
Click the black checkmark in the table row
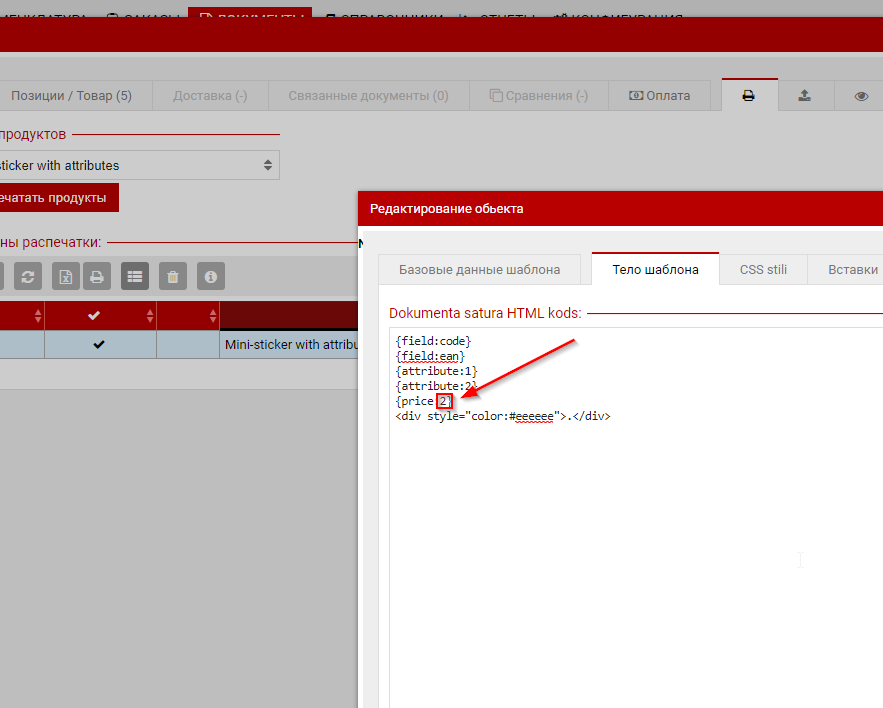click(99, 345)
